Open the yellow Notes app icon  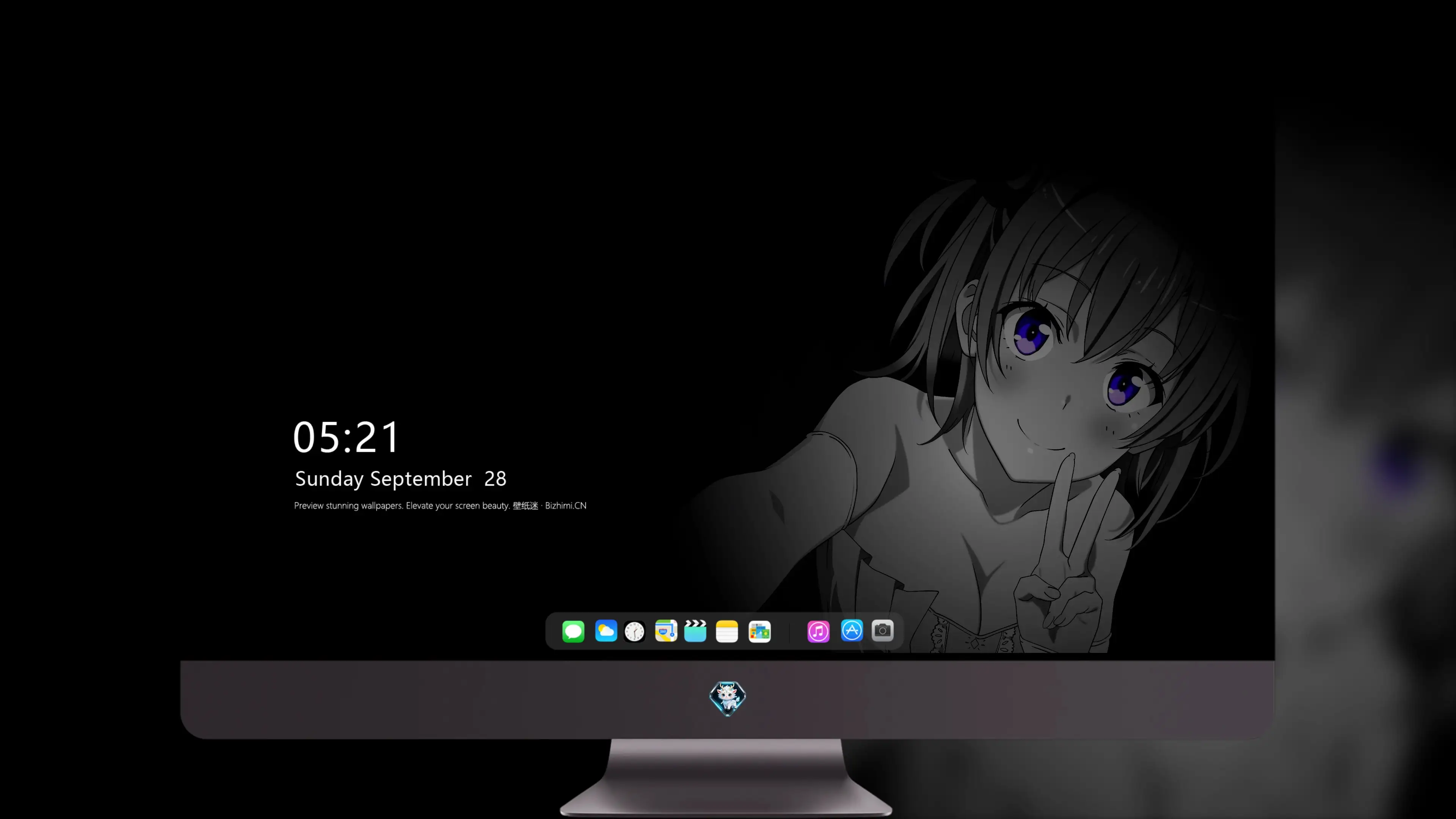click(727, 631)
